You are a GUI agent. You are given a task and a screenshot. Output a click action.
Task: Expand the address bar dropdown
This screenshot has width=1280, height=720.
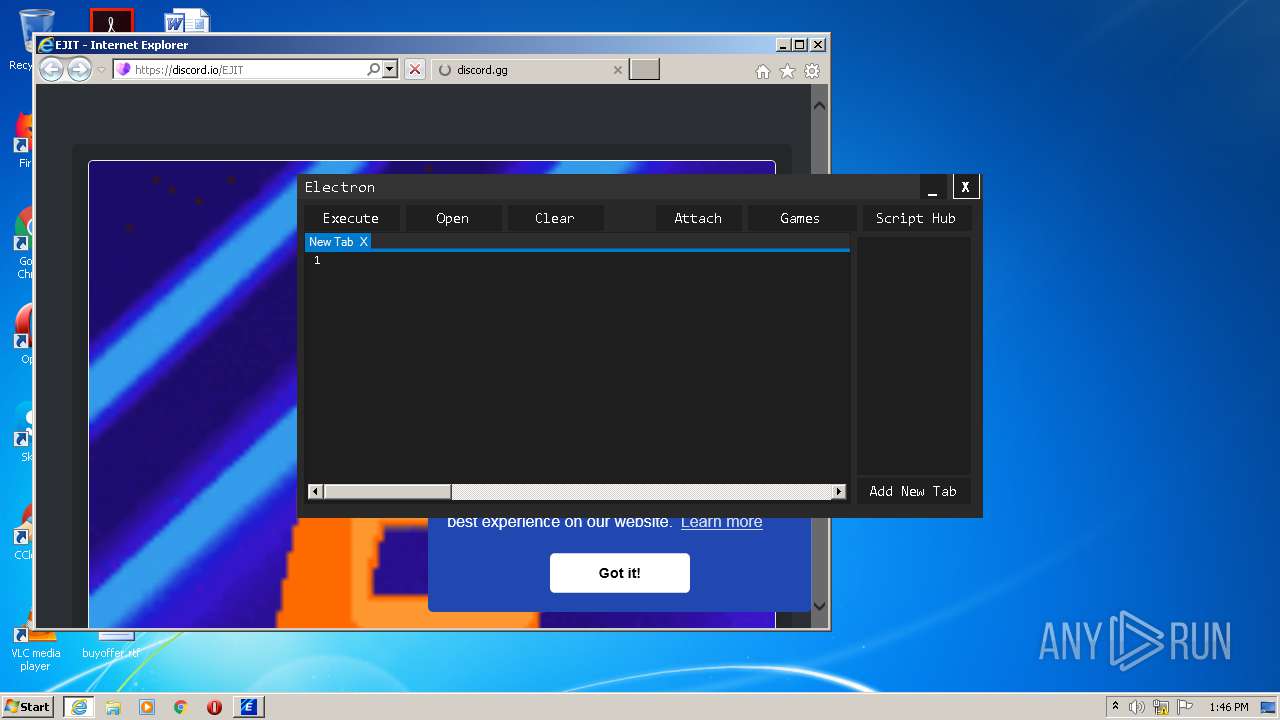tap(390, 69)
